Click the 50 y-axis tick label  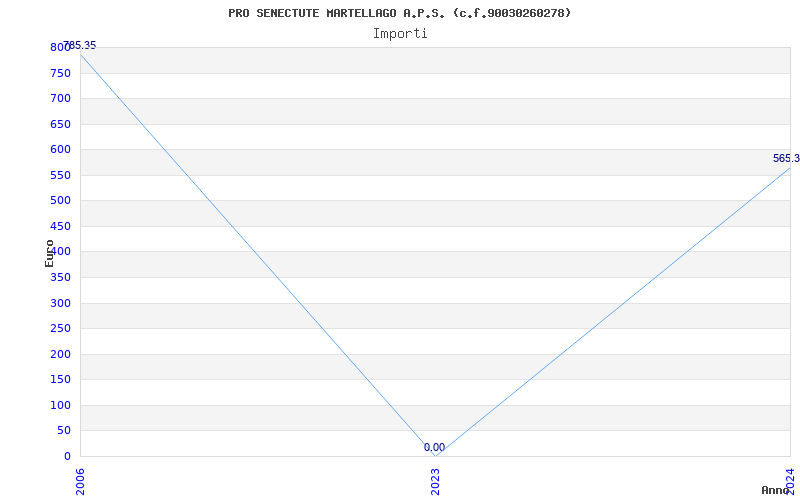(x=64, y=431)
